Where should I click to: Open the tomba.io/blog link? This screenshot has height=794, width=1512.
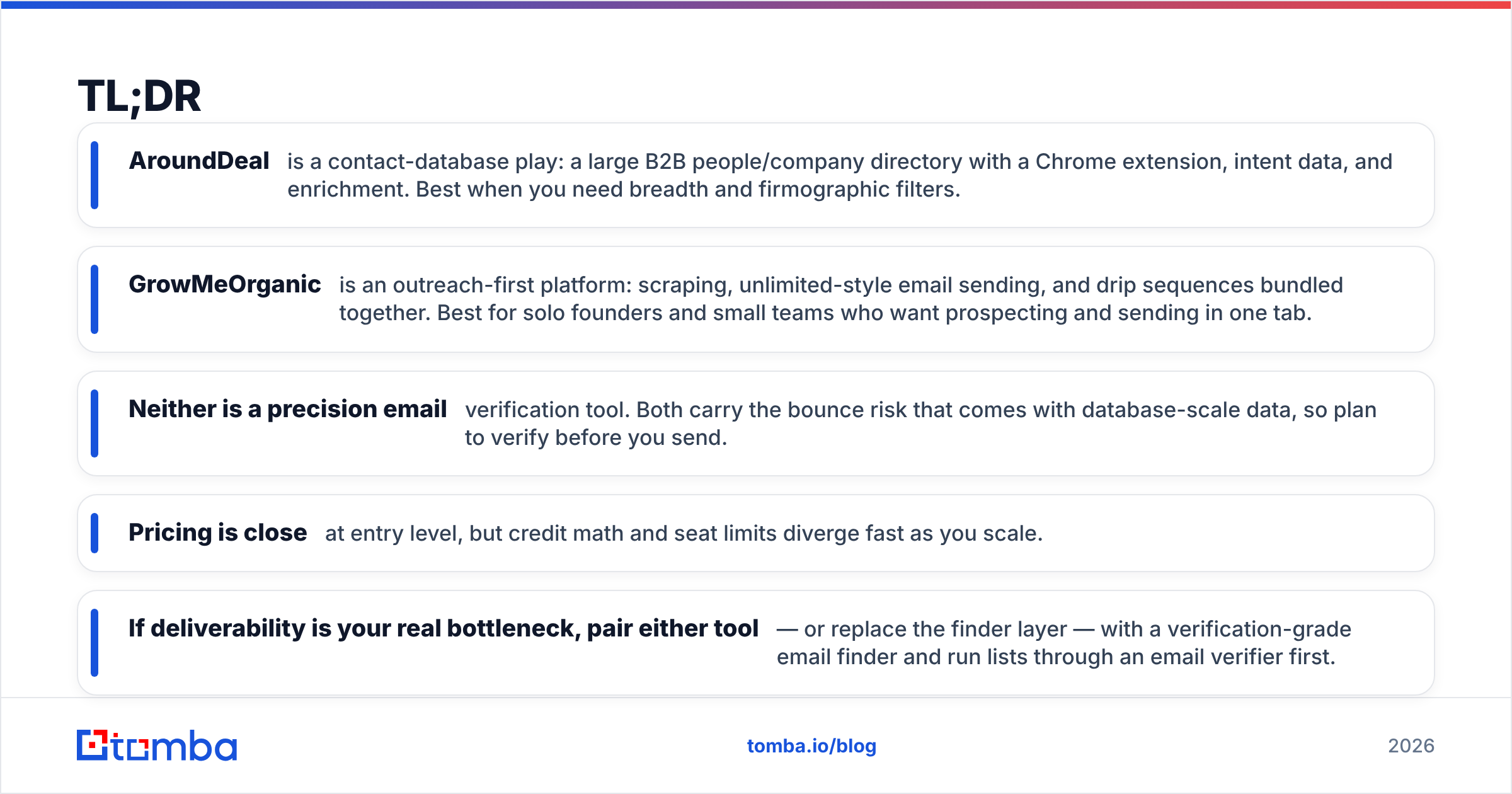coord(811,746)
